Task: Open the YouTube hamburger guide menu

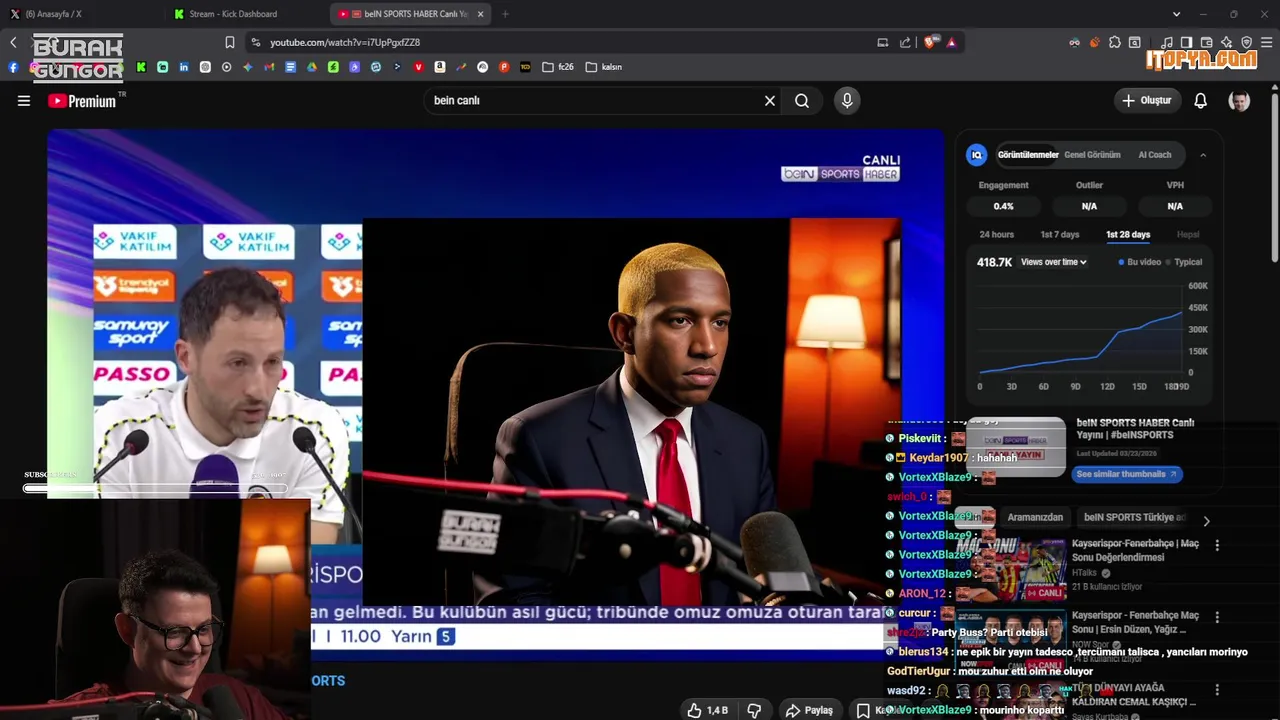Action: (24, 100)
